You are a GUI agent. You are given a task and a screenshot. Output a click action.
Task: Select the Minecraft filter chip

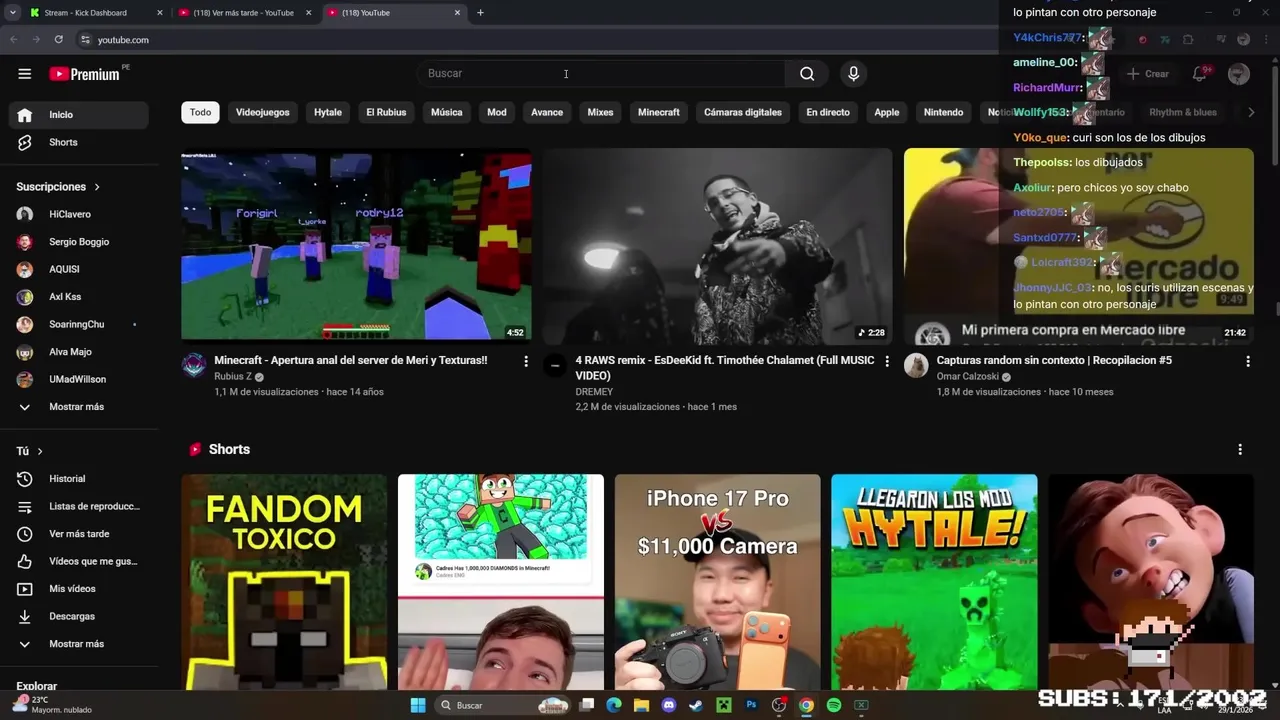[x=659, y=112]
